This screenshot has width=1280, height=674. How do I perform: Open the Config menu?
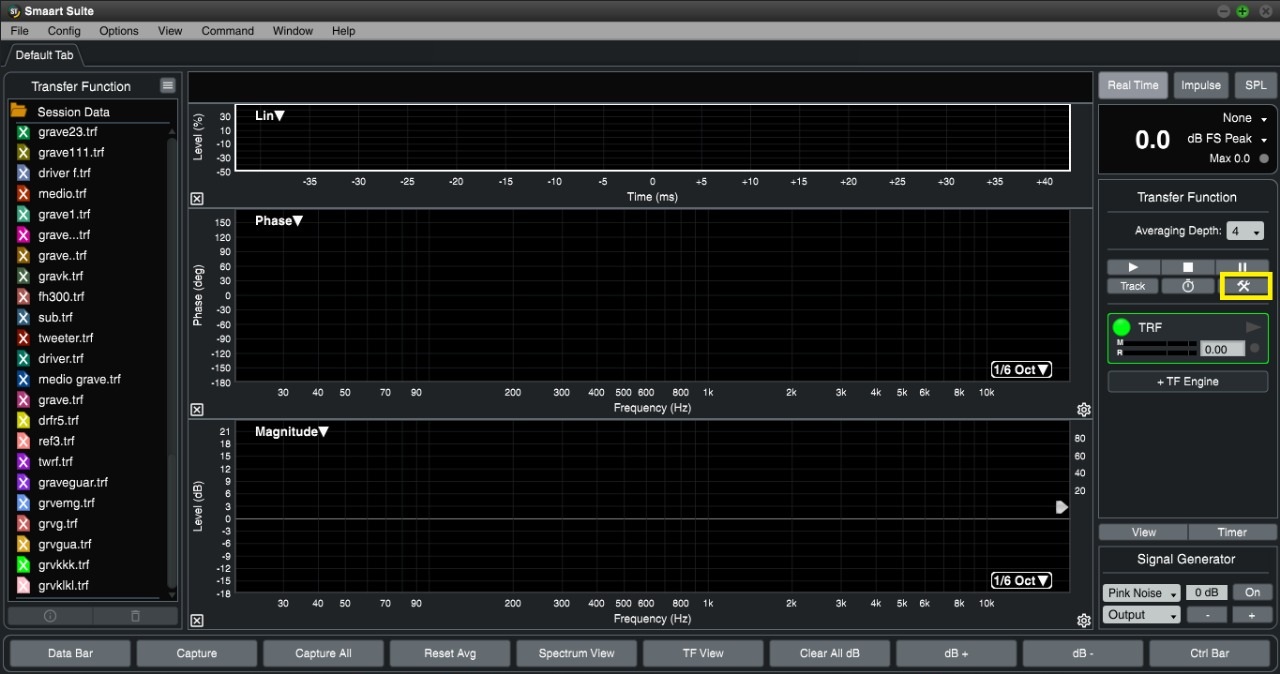point(64,31)
